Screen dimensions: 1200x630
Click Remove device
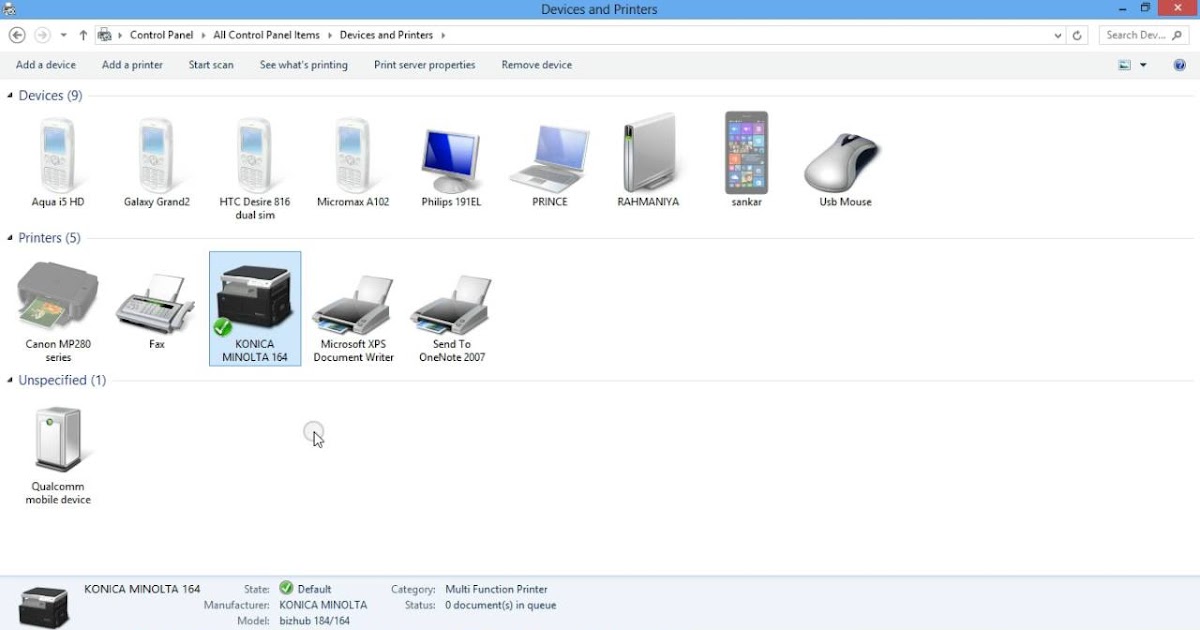pyautogui.click(x=537, y=65)
